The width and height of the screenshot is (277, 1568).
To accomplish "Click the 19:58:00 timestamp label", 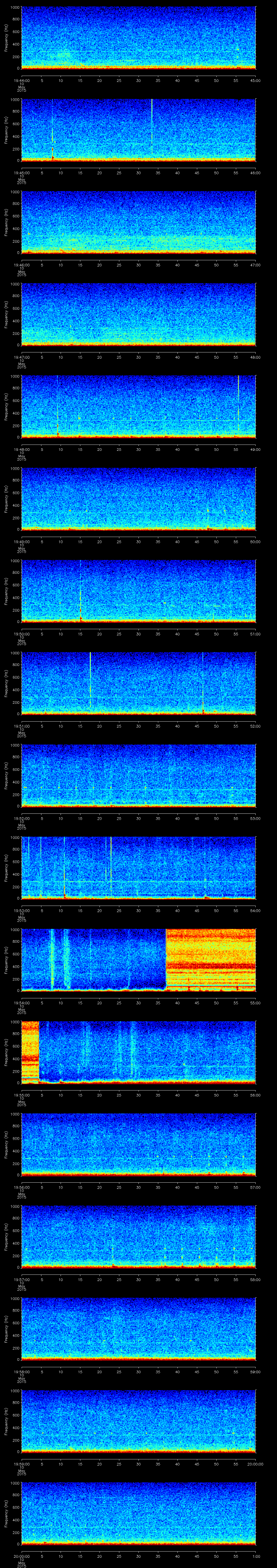I will [x=21, y=1372].
